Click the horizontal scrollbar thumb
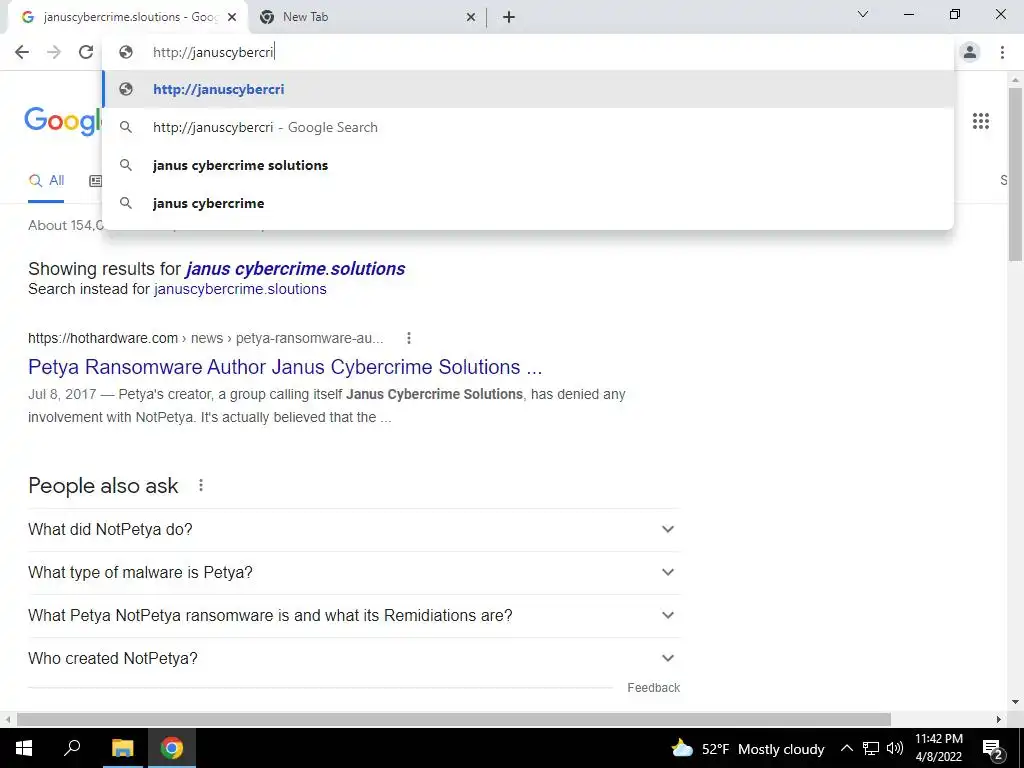 pos(454,719)
